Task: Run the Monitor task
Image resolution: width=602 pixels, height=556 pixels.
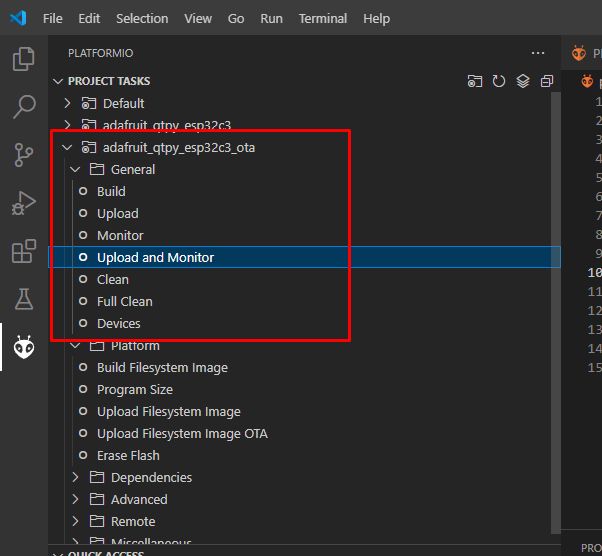Action: click(120, 235)
